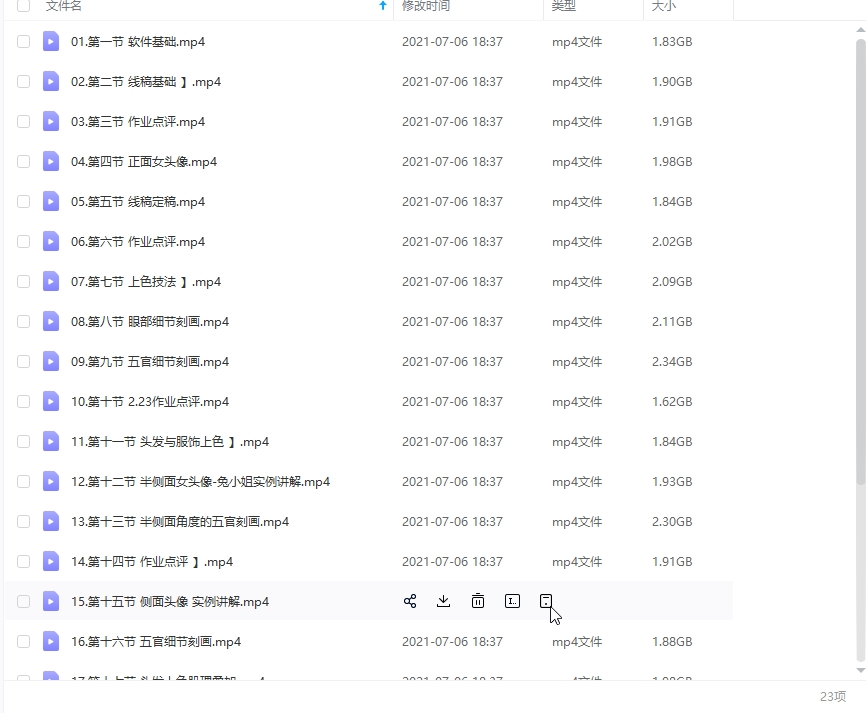Image resolution: width=866 pixels, height=713 pixels.
Task: Sort by the 修改时间 column header
Action: (426, 6)
